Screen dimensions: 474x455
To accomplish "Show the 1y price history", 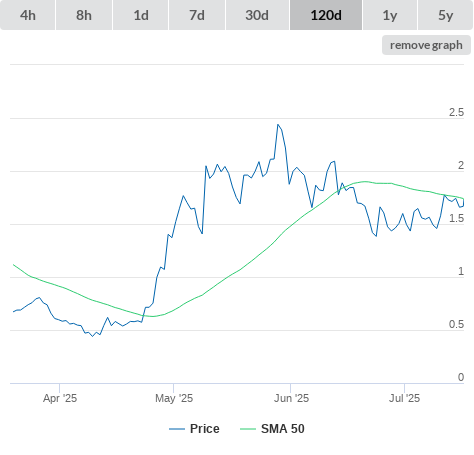I will 390,15.
